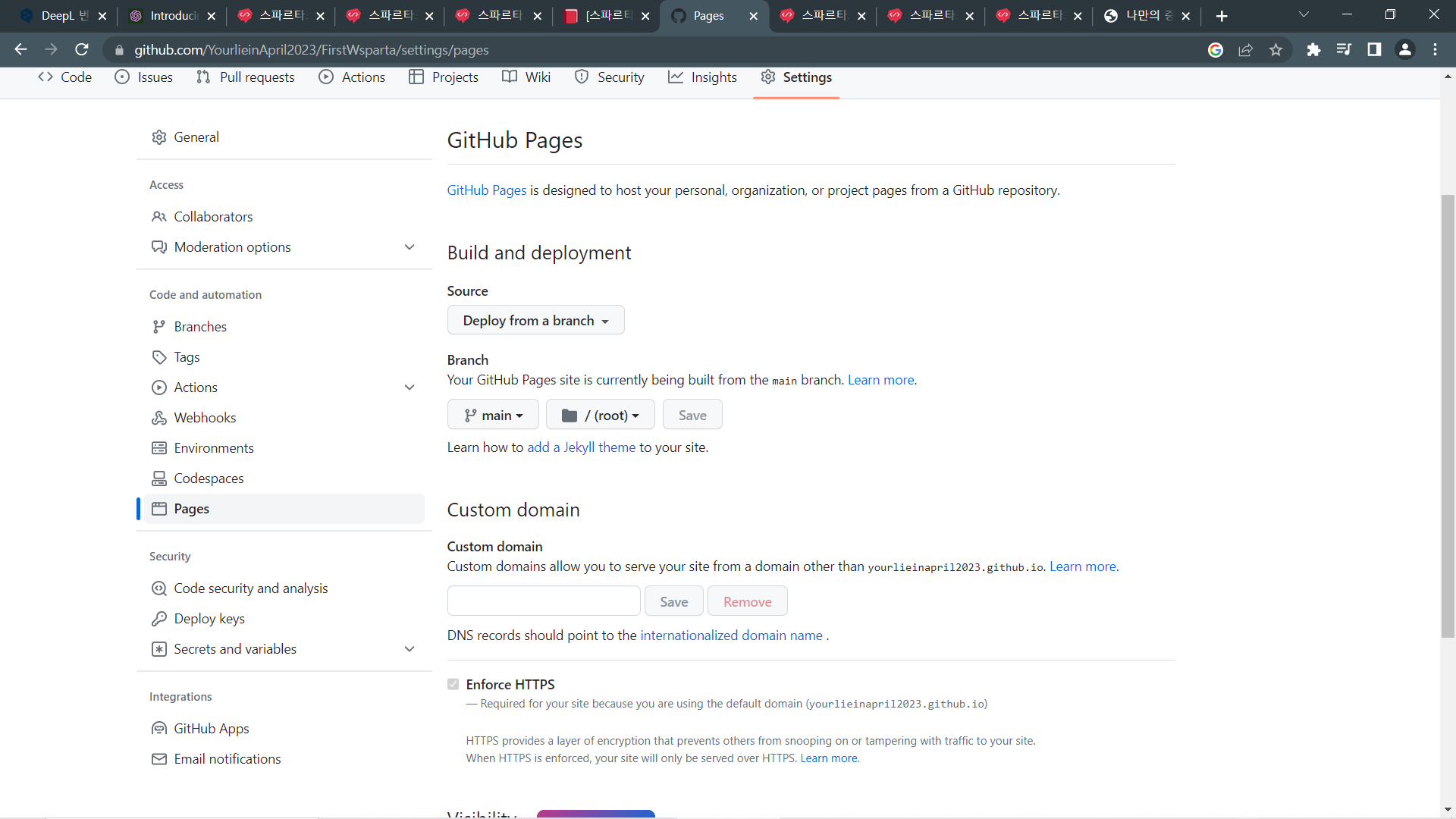
Task: Open the / (root) folder dropdown
Action: (601, 415)
